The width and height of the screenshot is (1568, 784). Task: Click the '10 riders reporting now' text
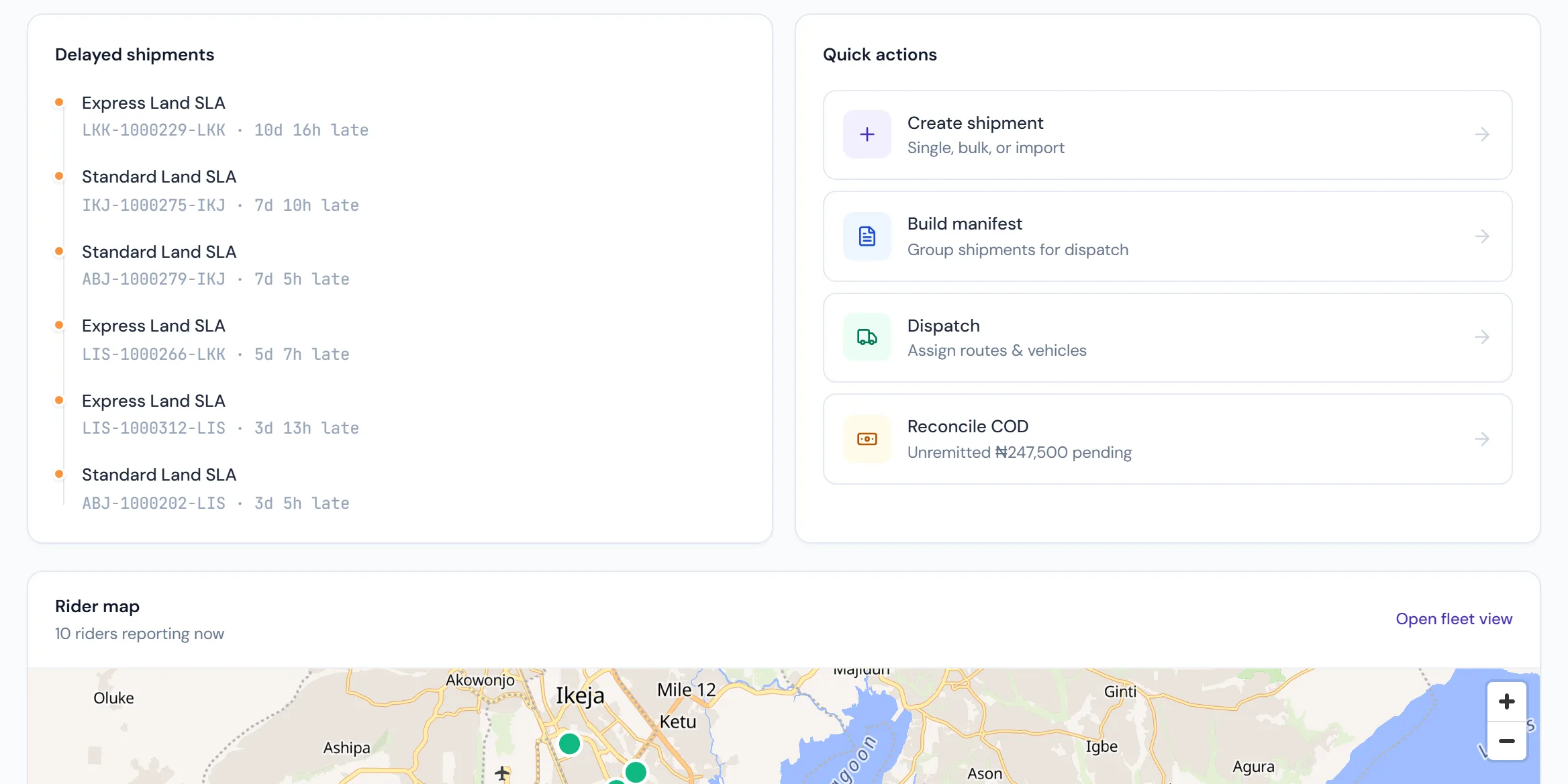(140, 634)
